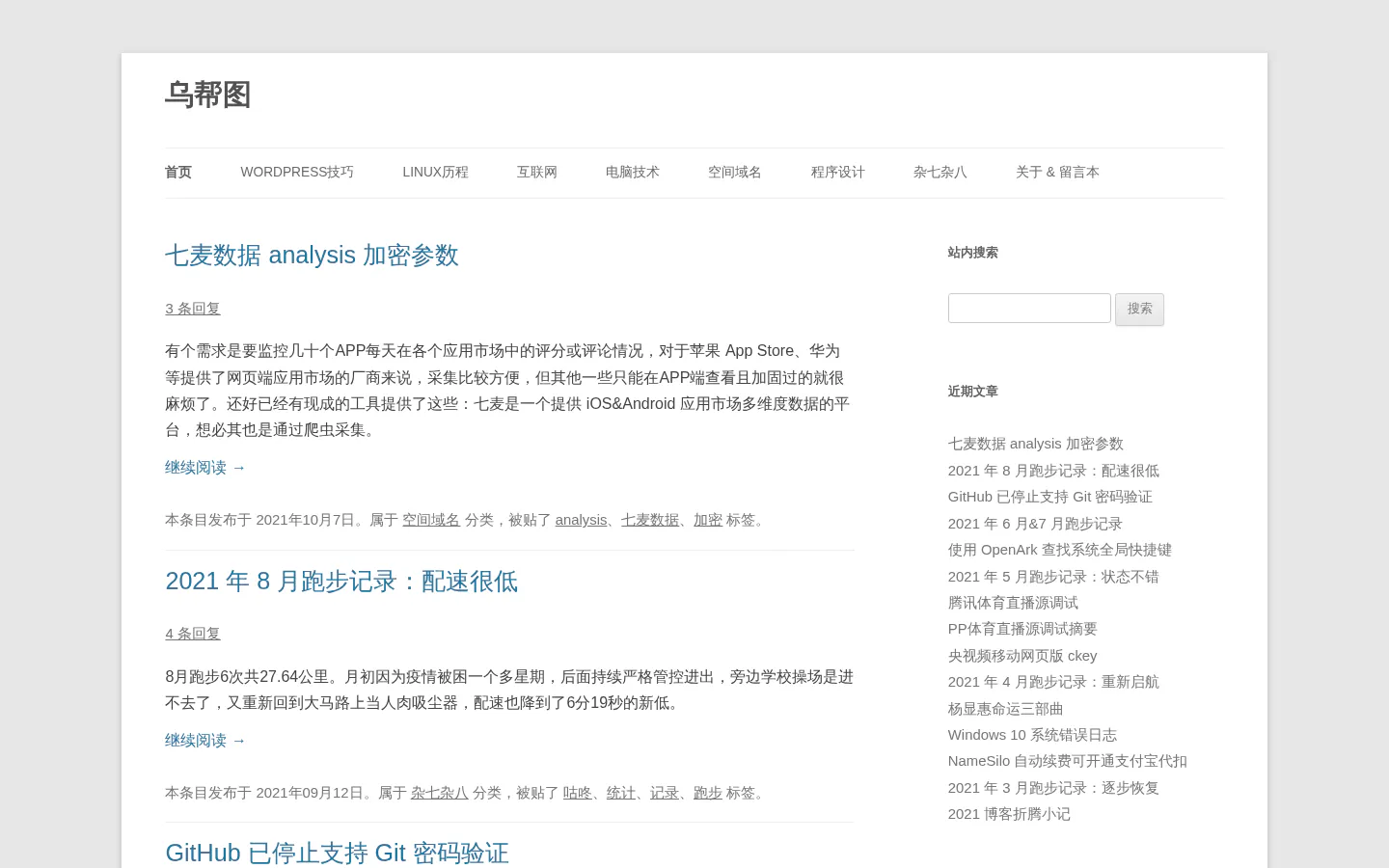The height and width of the screenshot is (868, 1389).
Task: Select the 电脑技术 menu item
Action: coord(633,173)
